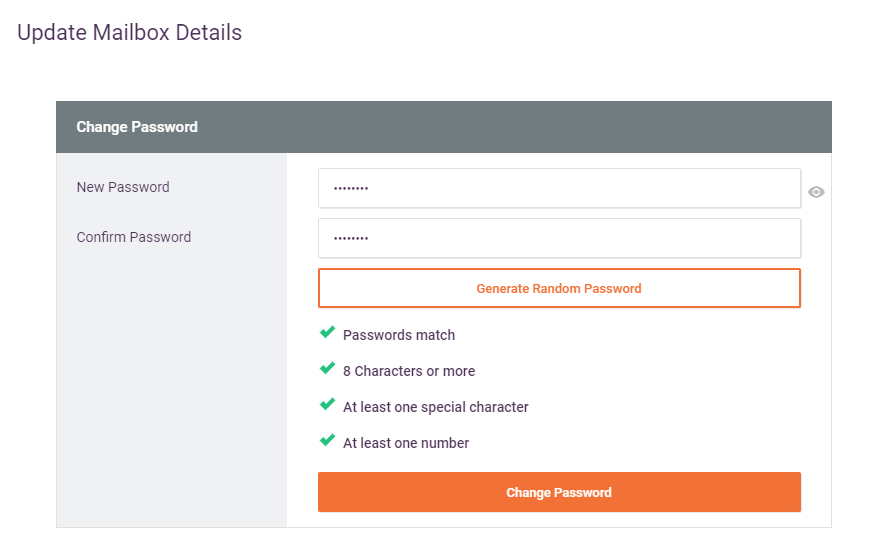Toggle password visibility with the eye icon
This screenshot has width=872, height=538.
pyautogui.click(x=816, y=192)
